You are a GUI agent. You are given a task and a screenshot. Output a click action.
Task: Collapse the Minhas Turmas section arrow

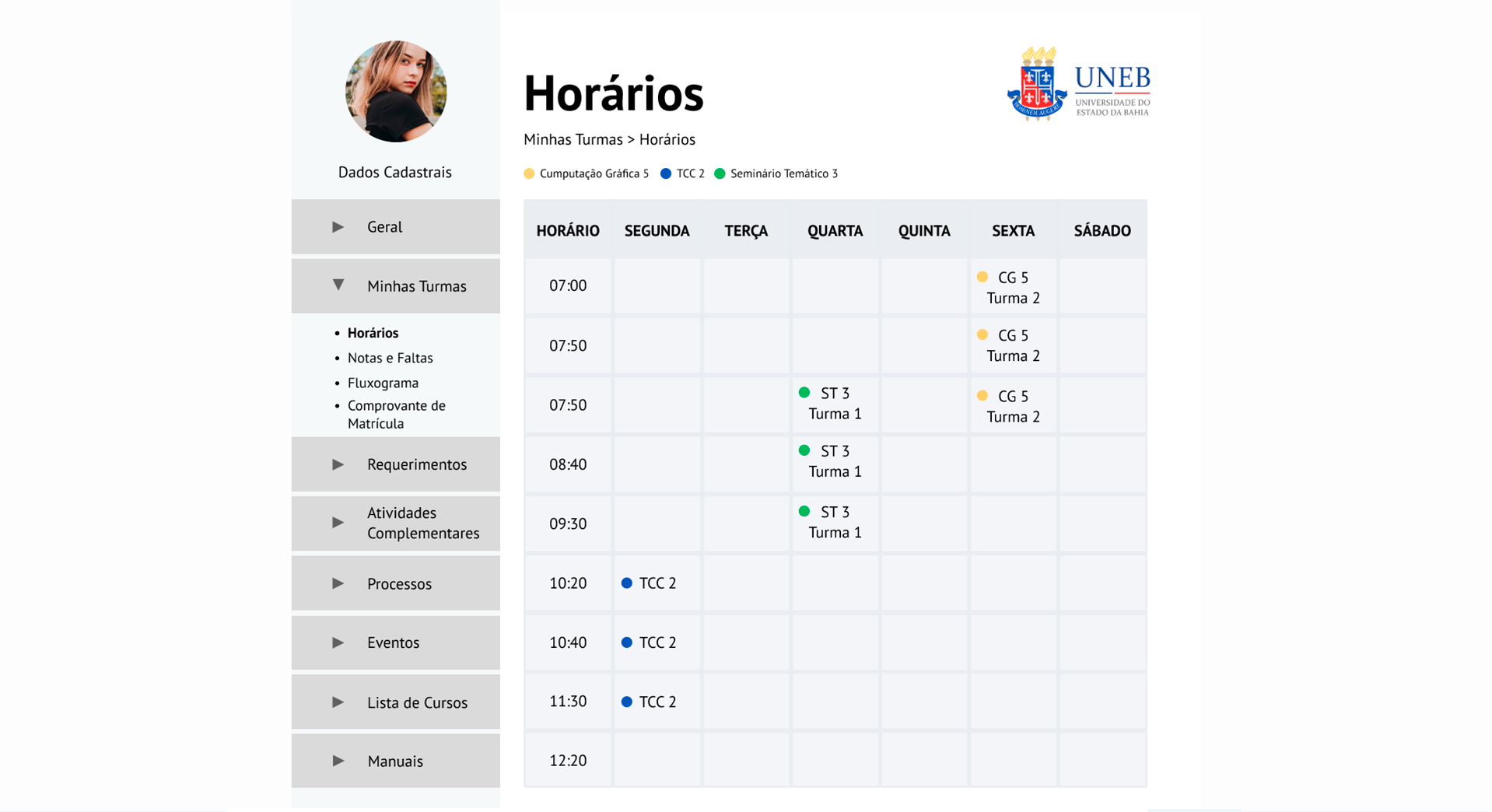(x=338, y=285)
